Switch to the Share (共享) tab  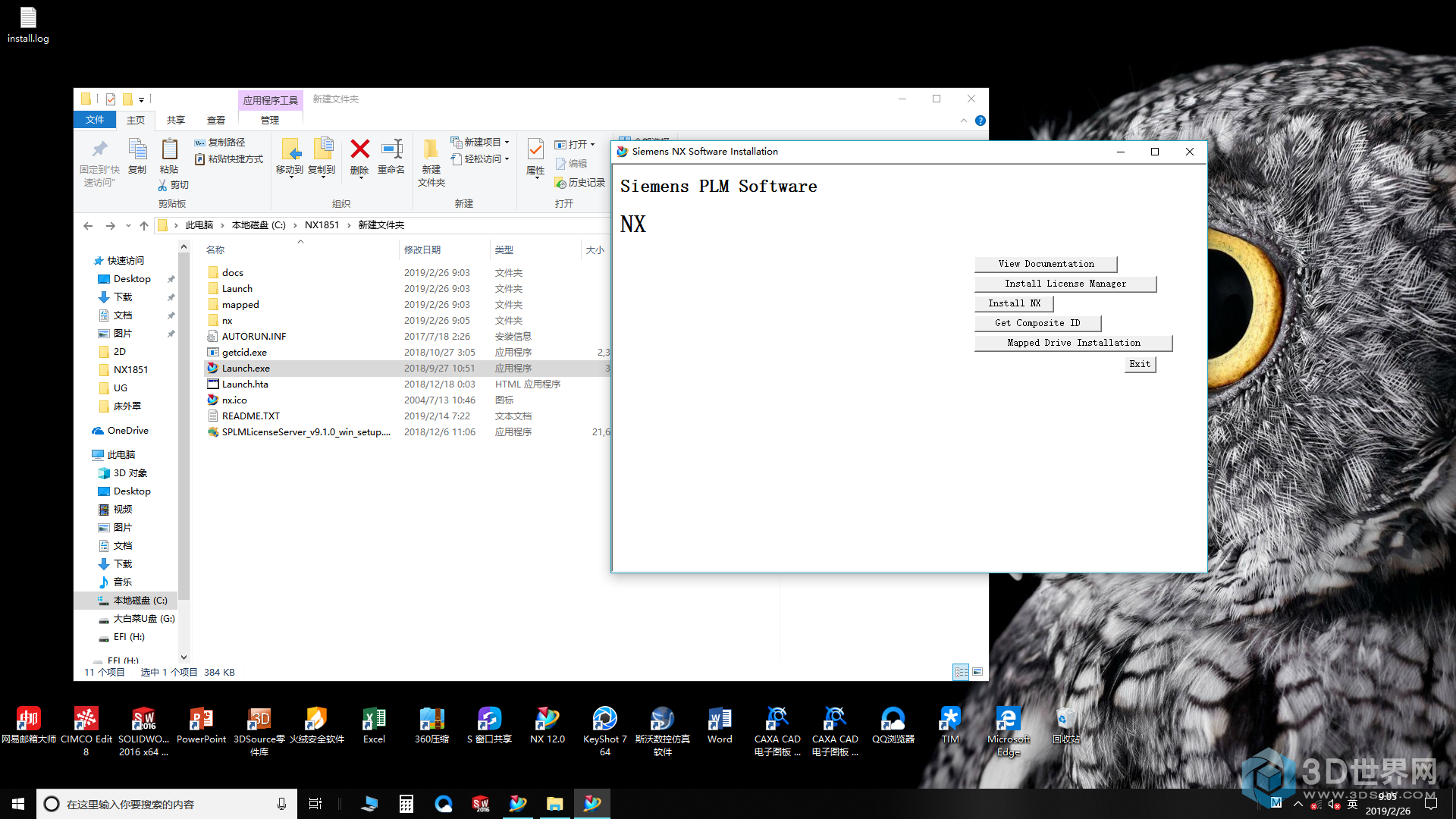[176, 120]
